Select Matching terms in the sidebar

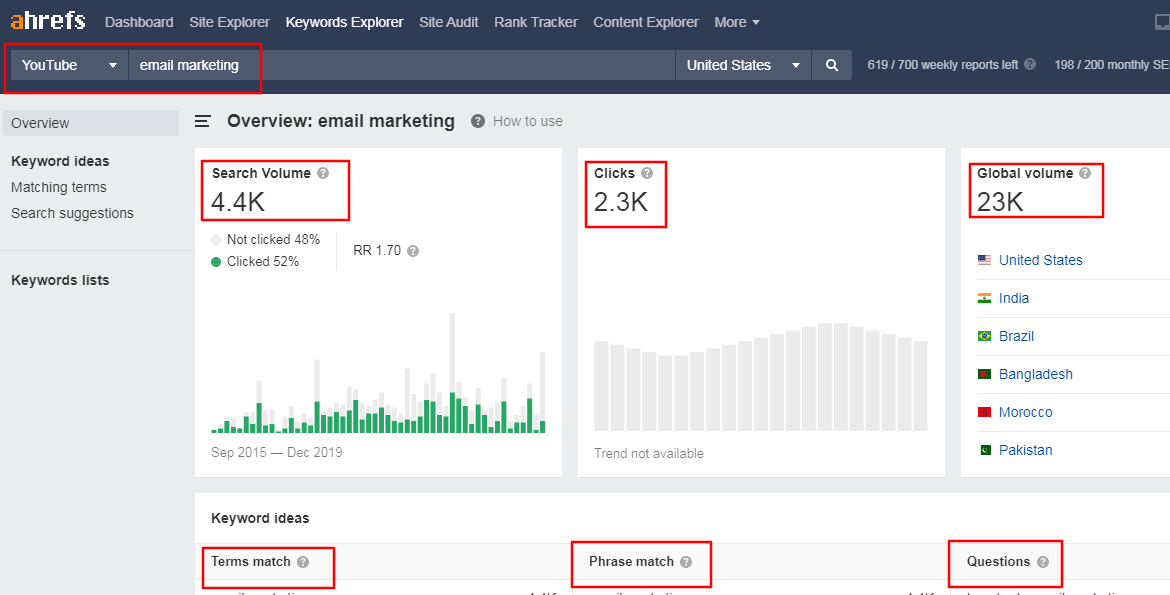point(58,186)
